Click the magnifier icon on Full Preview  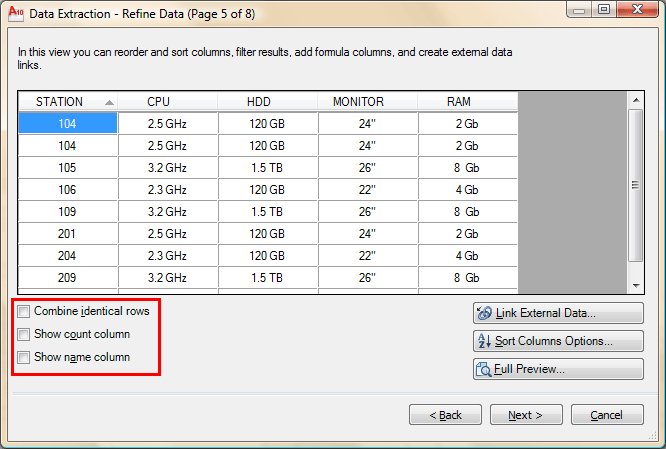pyautogui.click(x=483, y=369)
